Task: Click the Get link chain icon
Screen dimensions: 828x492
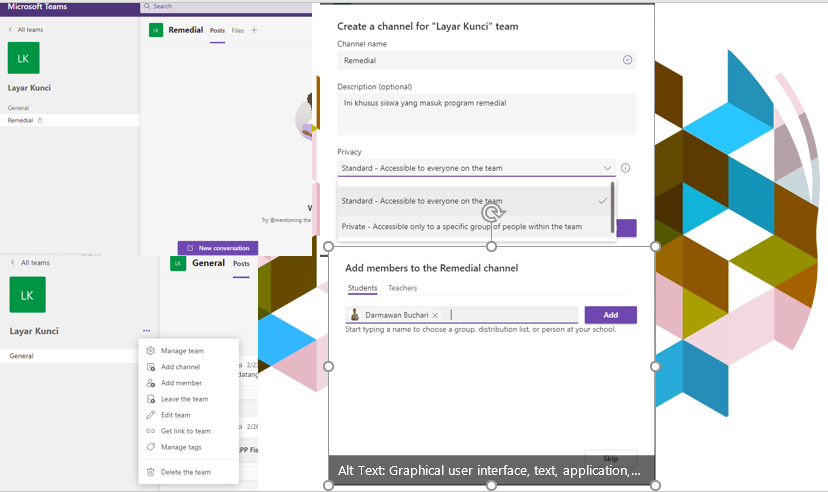Action: tap(150, 431)
